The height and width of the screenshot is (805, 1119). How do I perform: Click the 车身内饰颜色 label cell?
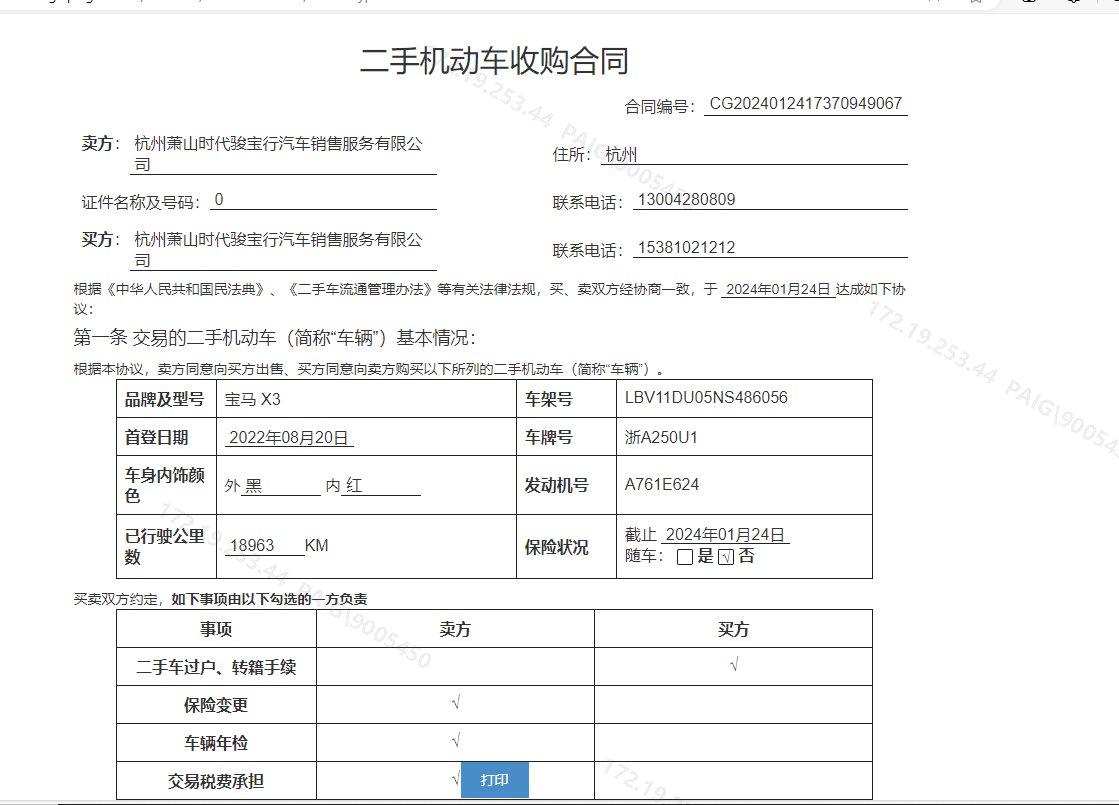[166, 485]
